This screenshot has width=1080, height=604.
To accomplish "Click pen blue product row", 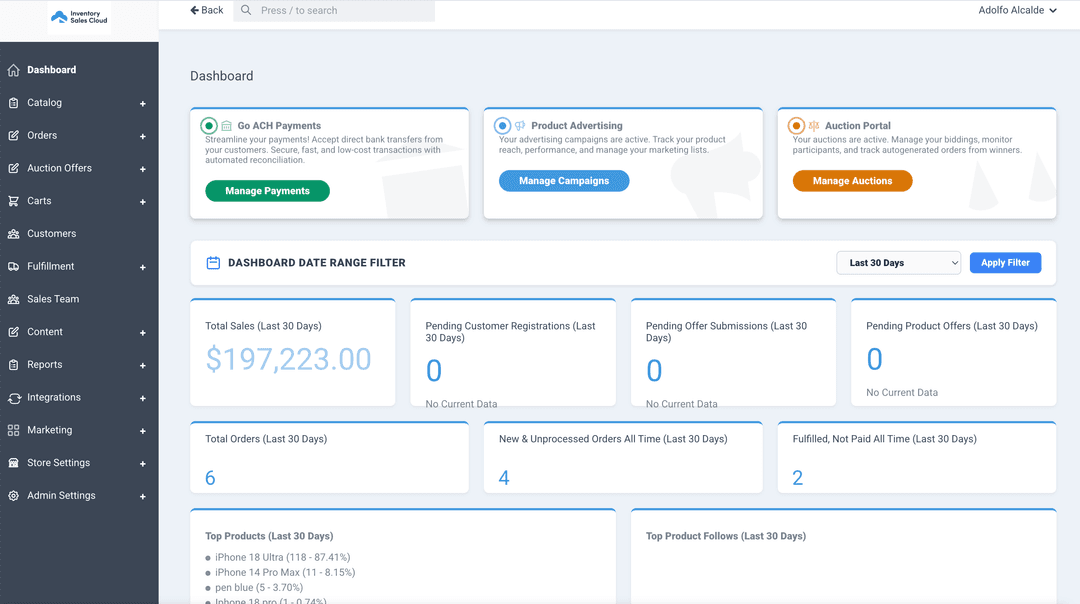I will pyautogui.click(x=258, y=587).
